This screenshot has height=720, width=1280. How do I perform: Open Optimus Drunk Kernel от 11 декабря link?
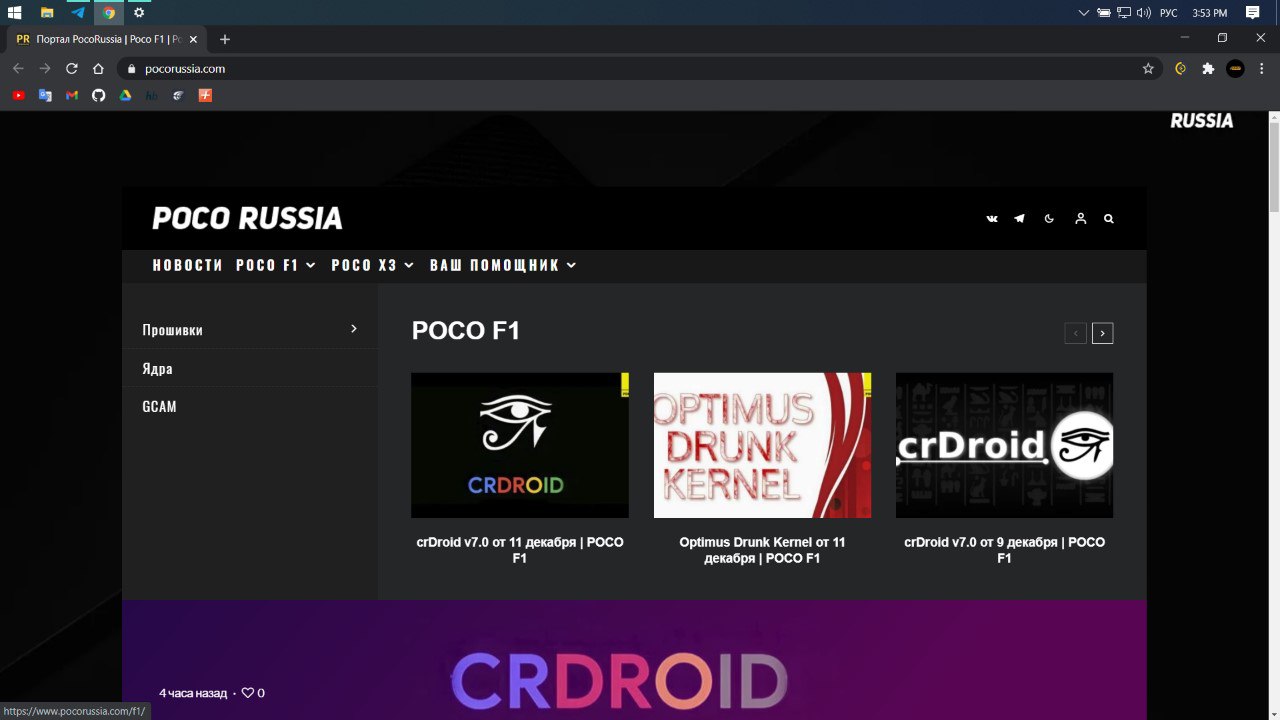[762, 550]
